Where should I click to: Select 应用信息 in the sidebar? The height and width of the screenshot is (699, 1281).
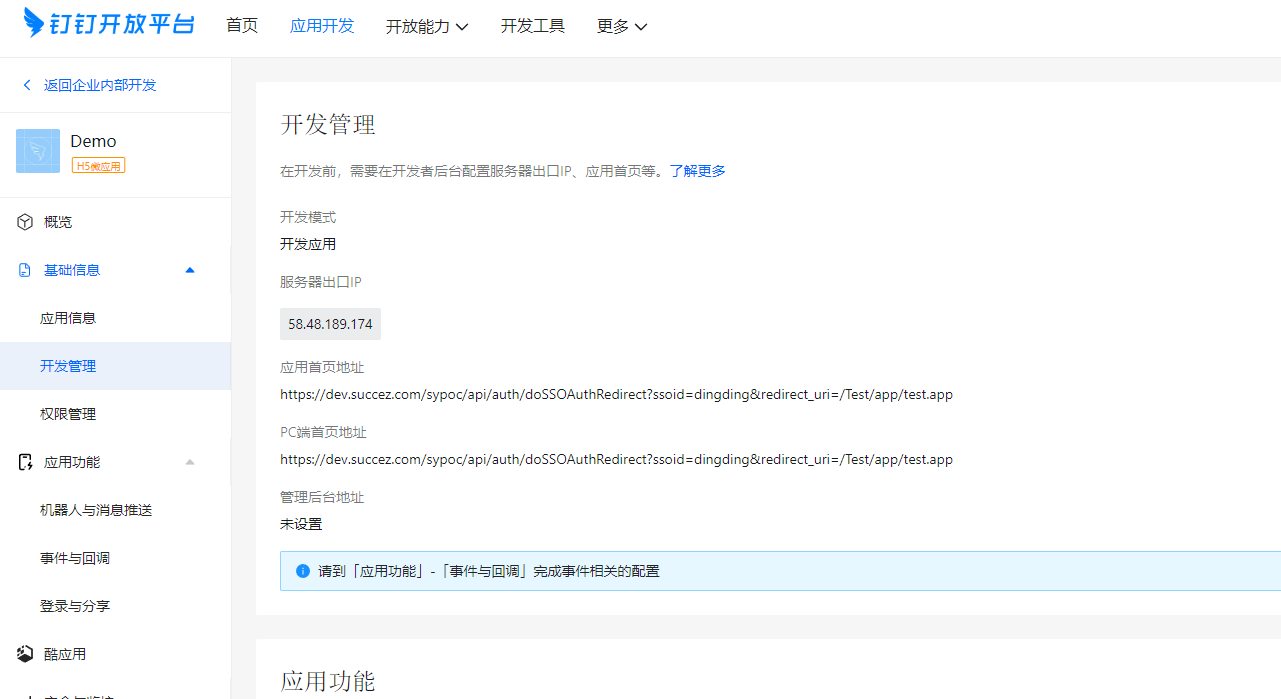[x=64, y=317]
